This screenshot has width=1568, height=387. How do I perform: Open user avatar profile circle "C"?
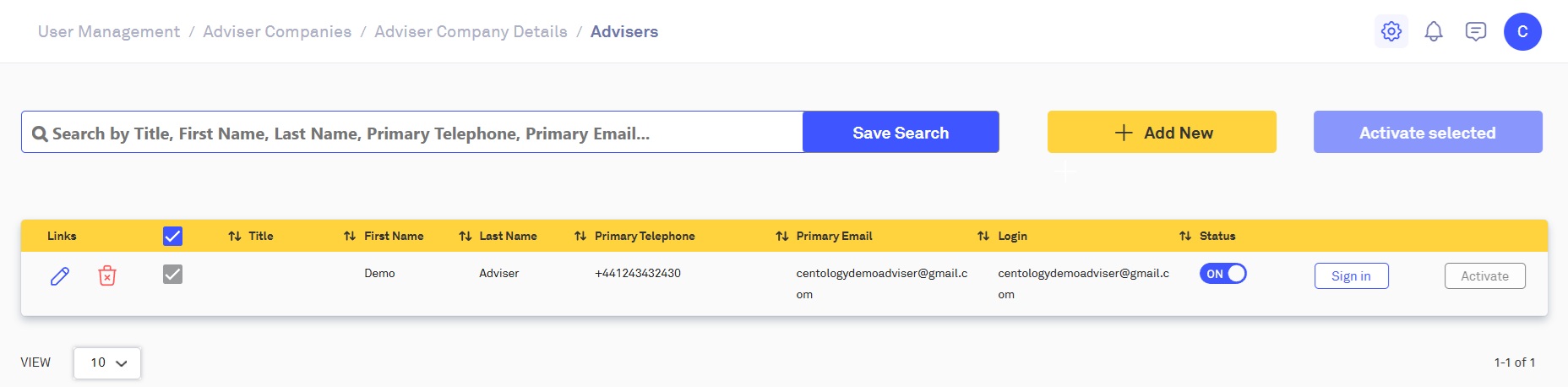[1522, 32]
